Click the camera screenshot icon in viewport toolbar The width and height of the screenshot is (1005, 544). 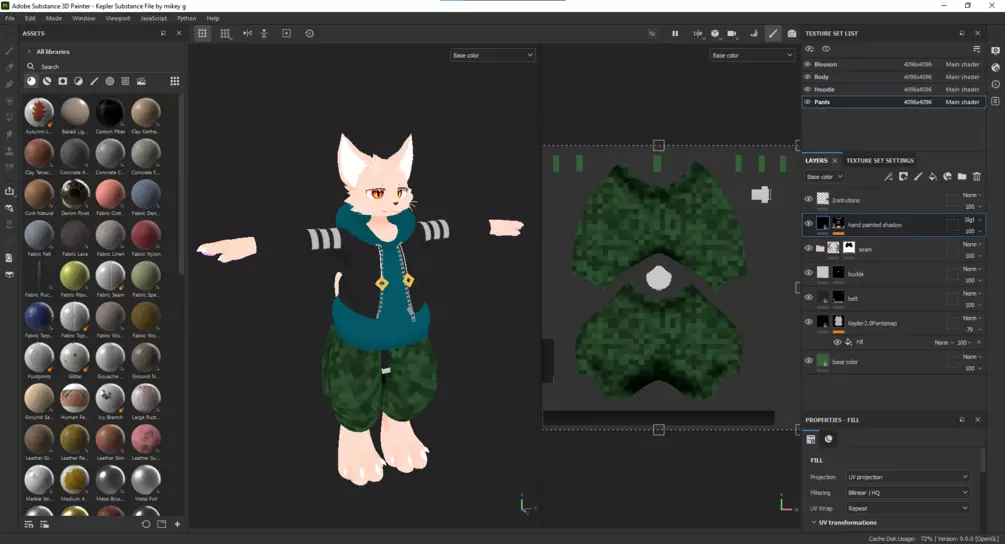click(792, 34)
